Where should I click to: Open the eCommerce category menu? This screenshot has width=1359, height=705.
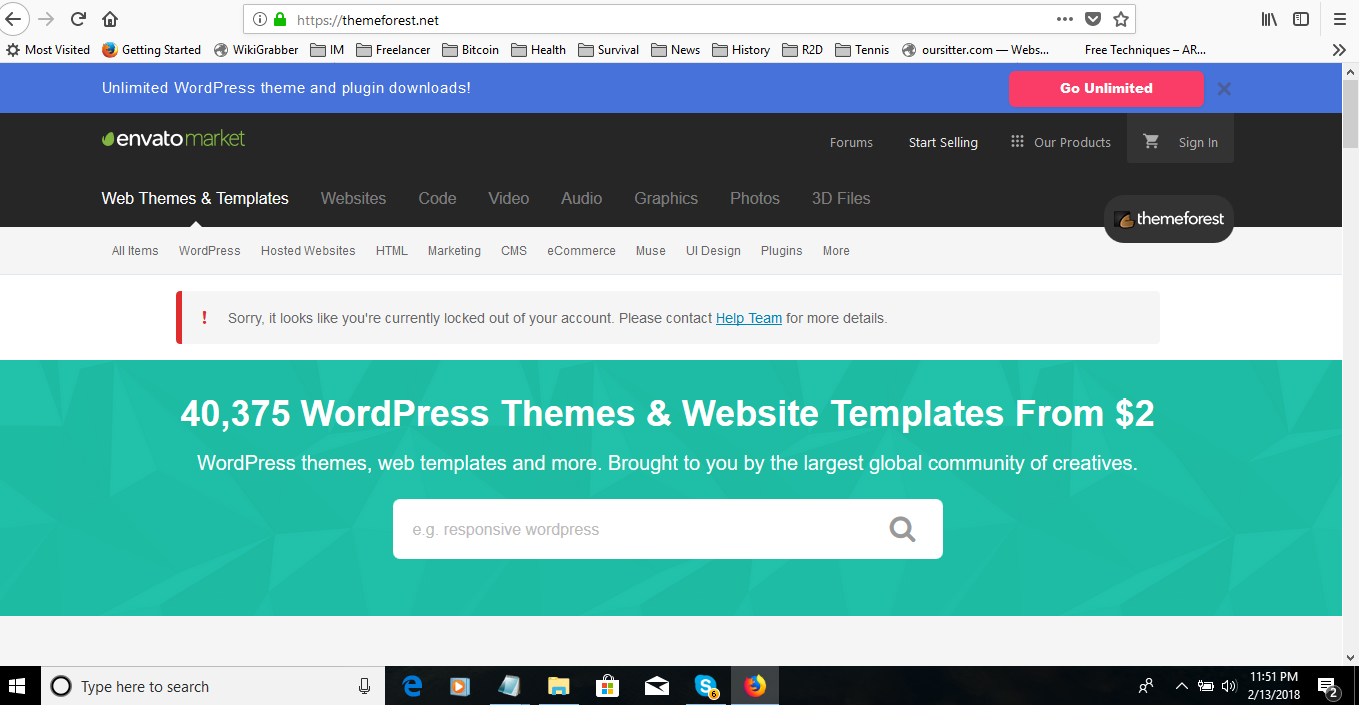coord(581,251)
